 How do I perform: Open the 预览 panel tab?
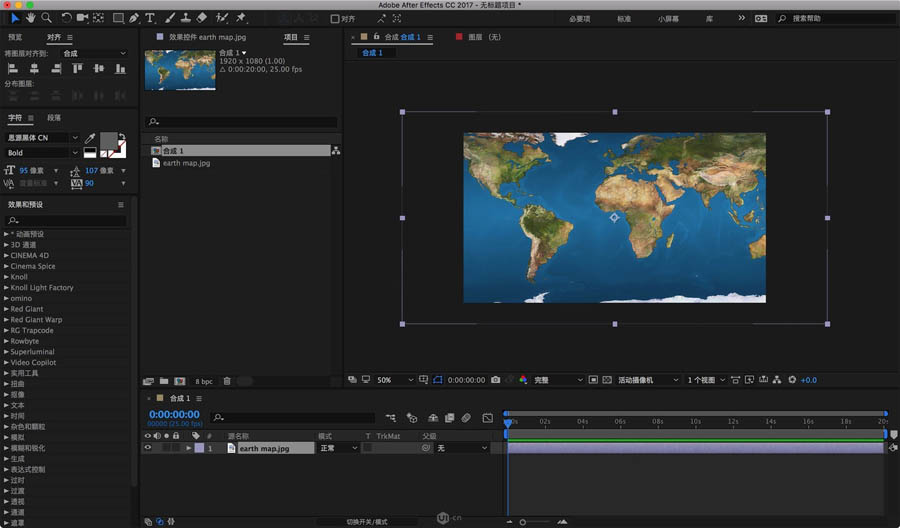[x=15, y=37]
